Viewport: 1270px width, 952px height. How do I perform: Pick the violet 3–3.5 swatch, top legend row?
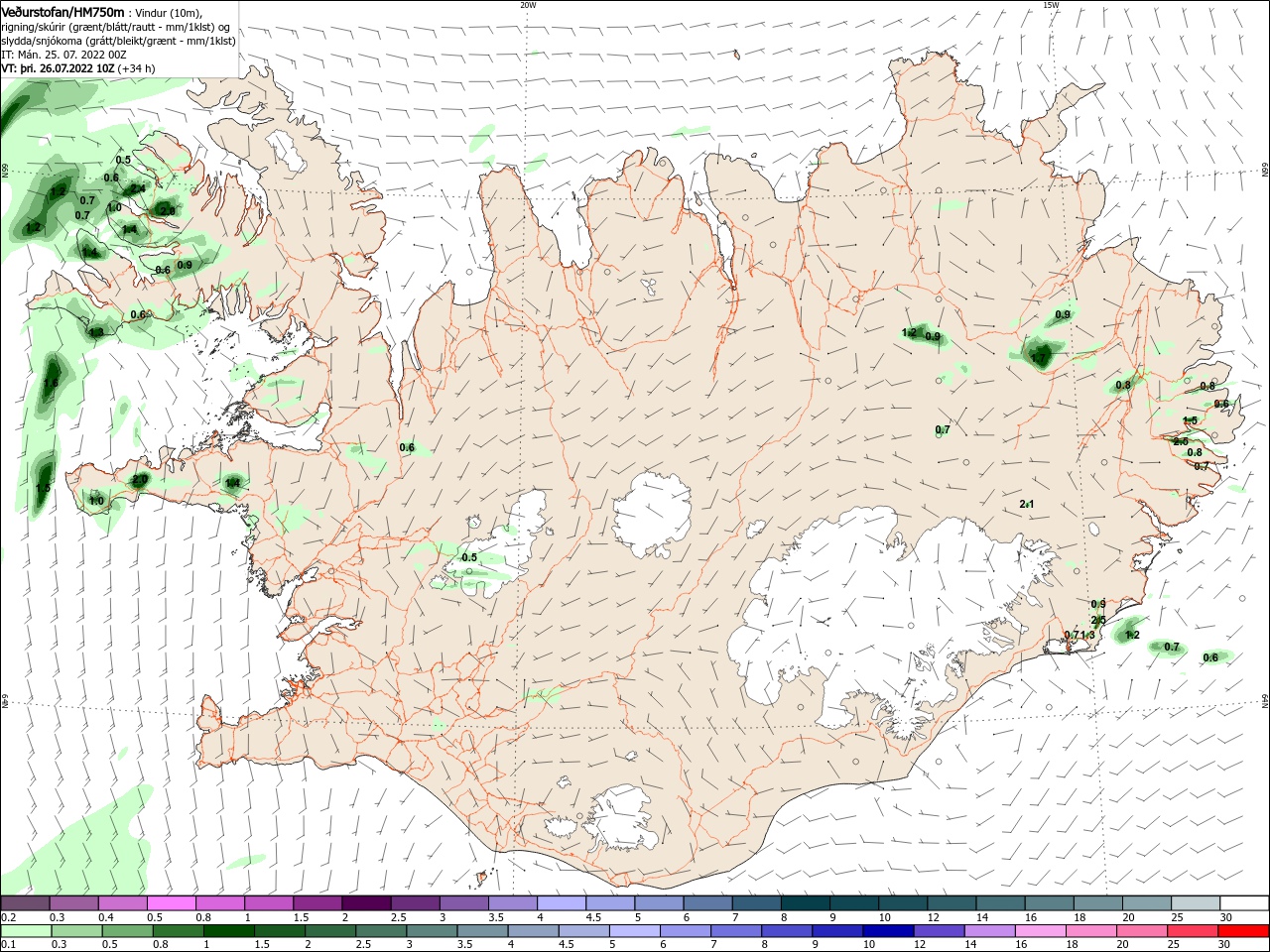[x=463, y=903]
